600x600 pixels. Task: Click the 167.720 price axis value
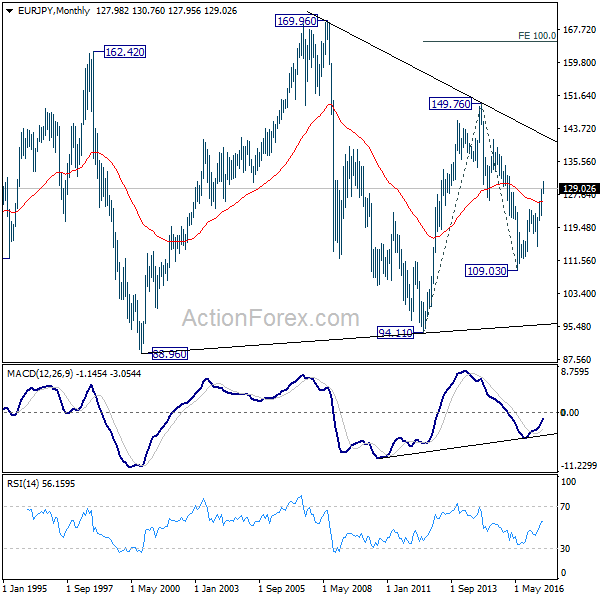579,30
